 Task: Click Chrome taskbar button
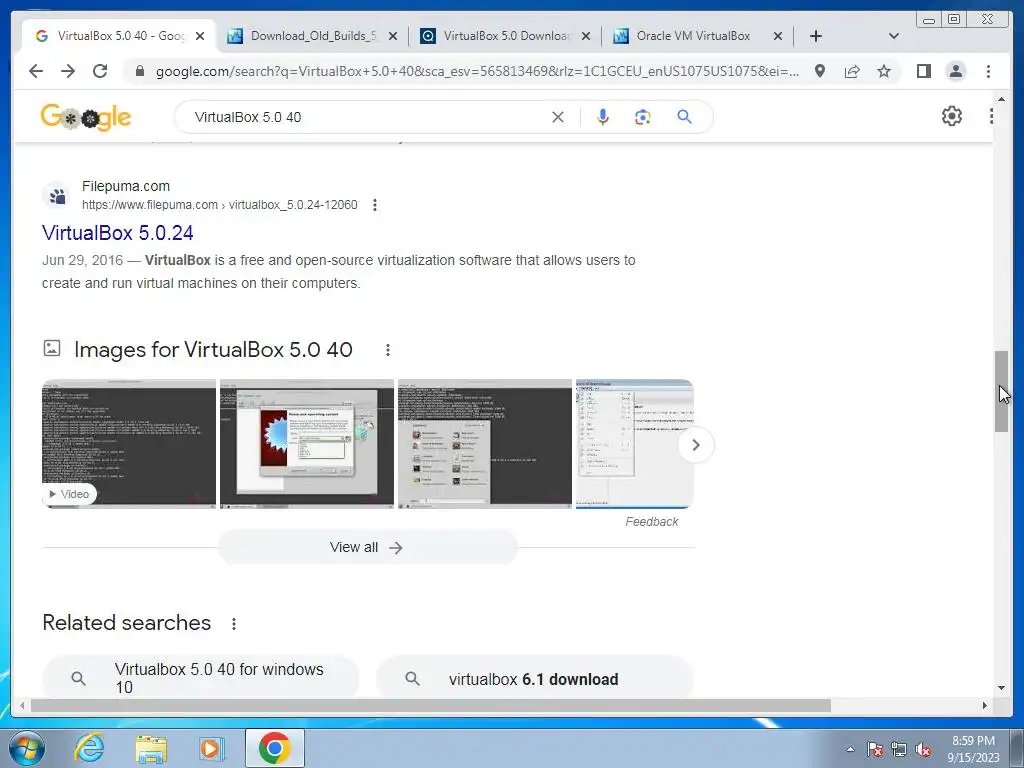(275, 748)
